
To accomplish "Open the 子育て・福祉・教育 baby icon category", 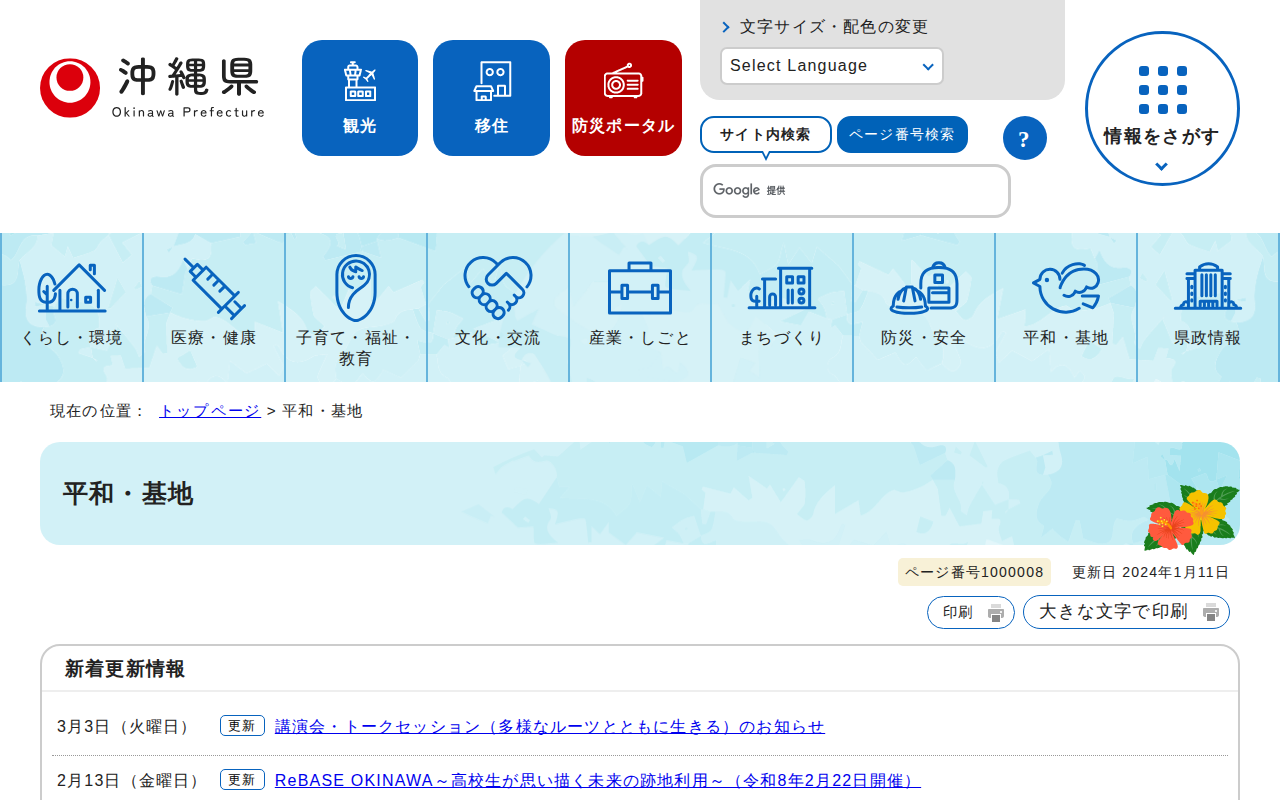I will (x=356, y=307).
